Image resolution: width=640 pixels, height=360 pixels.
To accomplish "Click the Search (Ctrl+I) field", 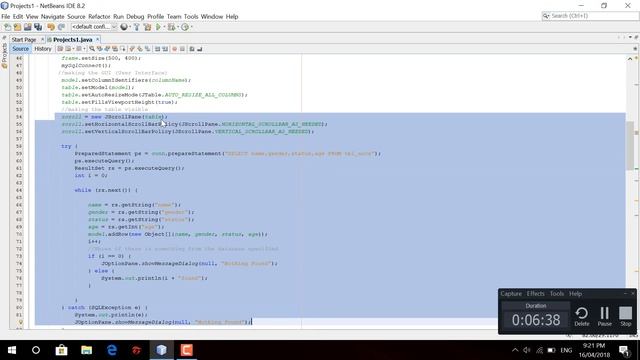I will click(590, 16).
